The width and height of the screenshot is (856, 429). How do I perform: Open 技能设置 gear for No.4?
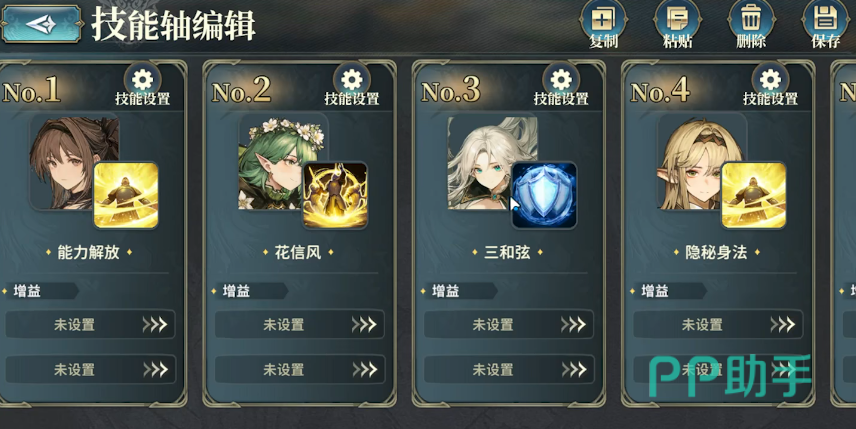pos(770,85)
